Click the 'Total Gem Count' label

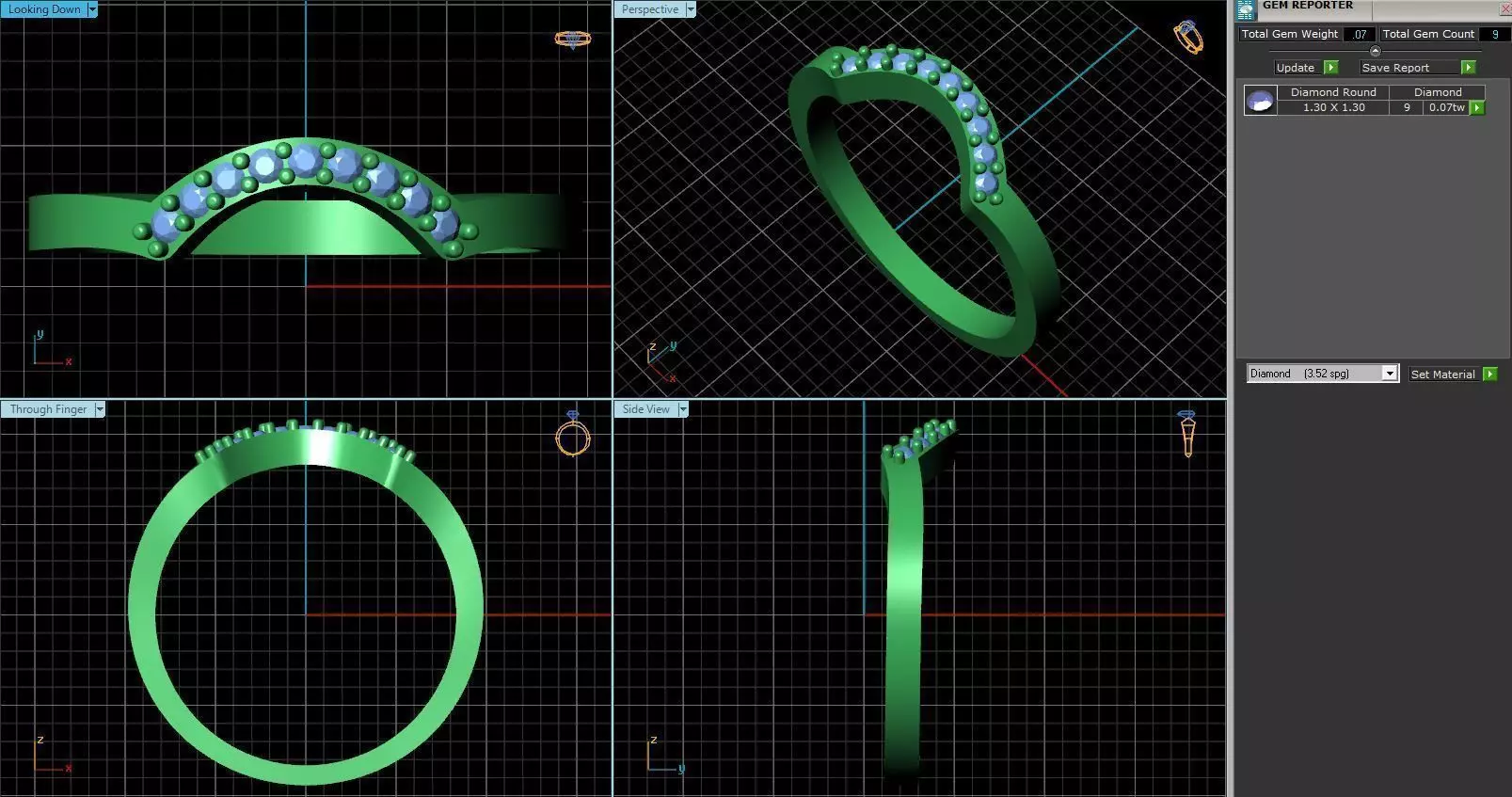click(1428, 34)
